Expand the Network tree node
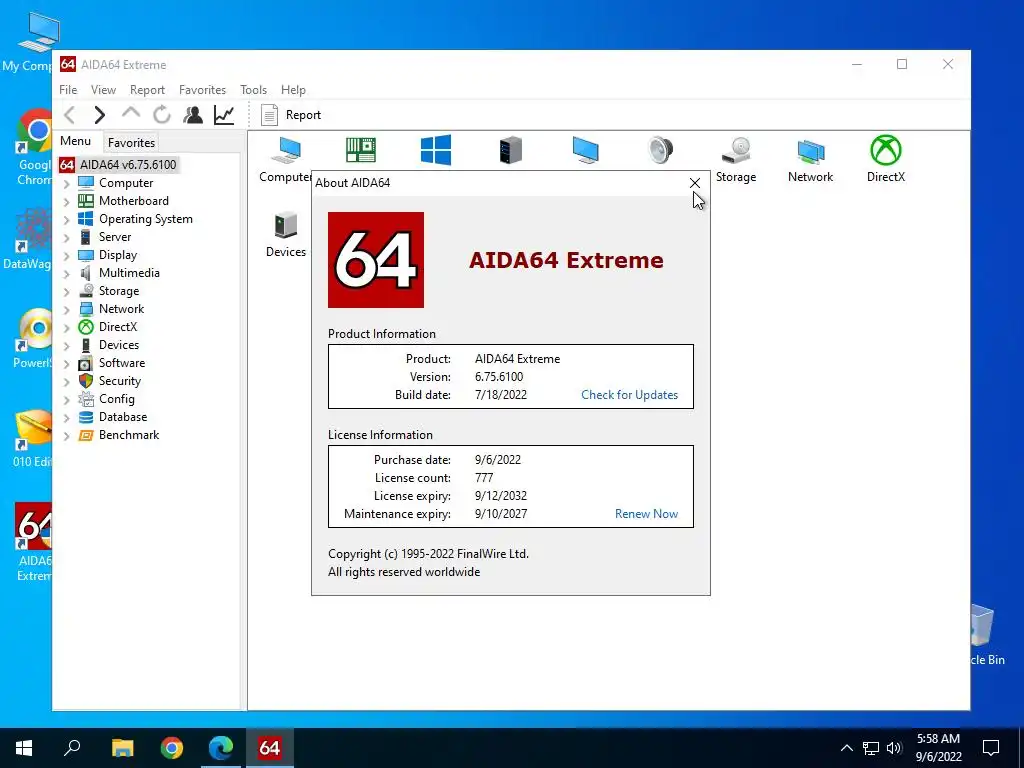The width and height of the screenshot is (1024, 768). coord(66,310)
